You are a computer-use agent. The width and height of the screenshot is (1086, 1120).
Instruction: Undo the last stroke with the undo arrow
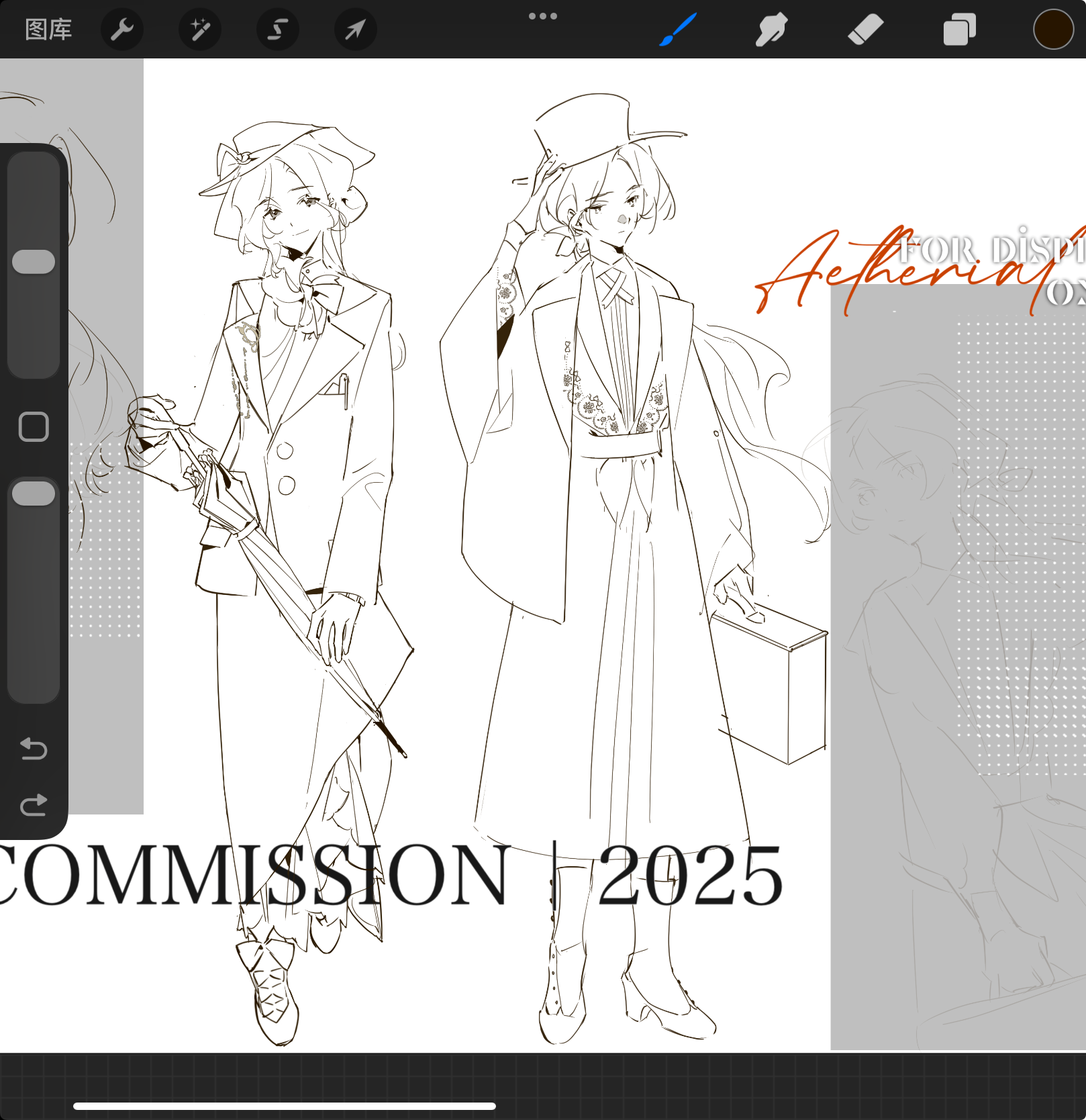coord(34,748)
